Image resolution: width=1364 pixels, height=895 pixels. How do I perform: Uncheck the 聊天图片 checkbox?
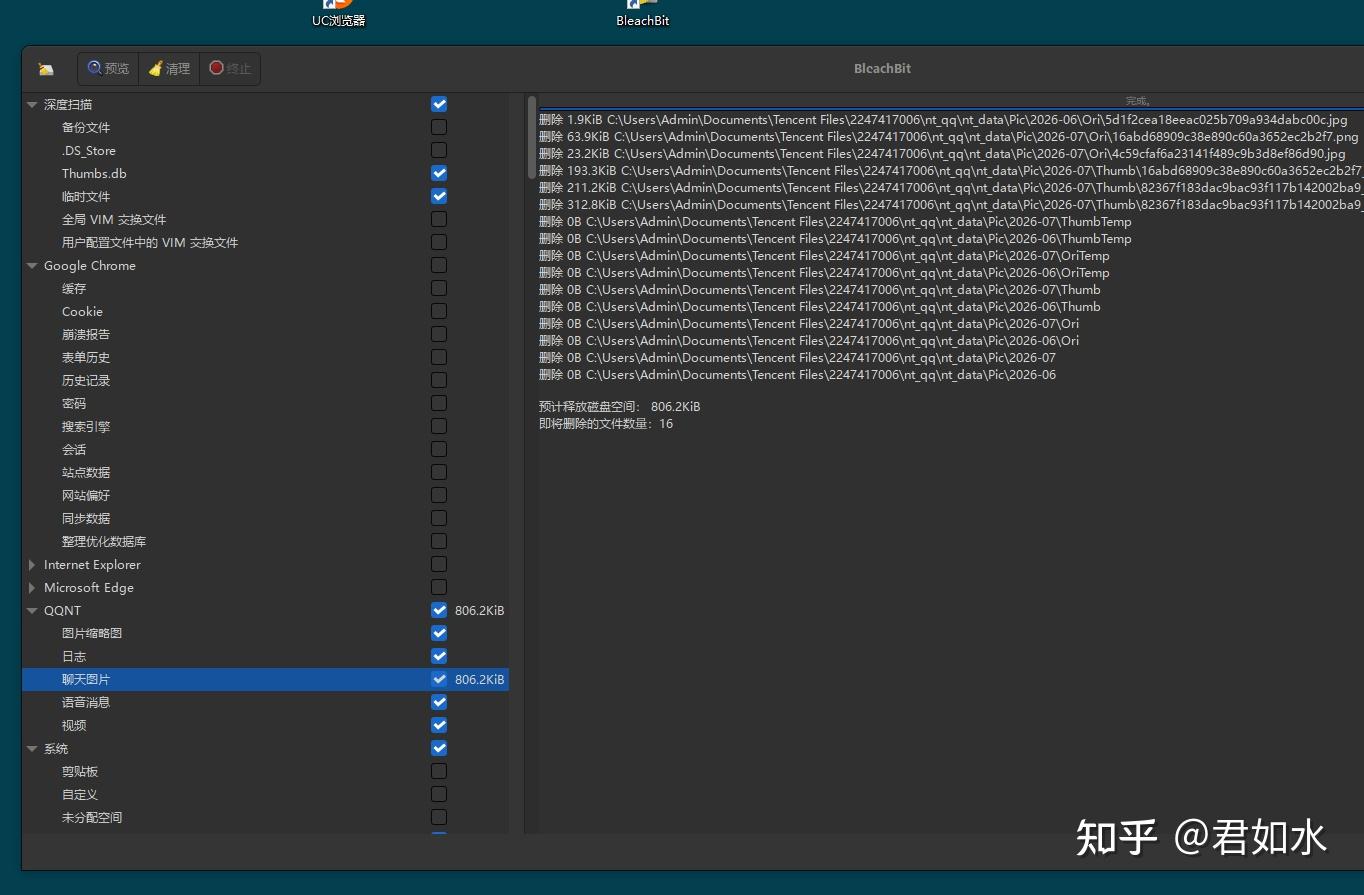tap(439, 679)
